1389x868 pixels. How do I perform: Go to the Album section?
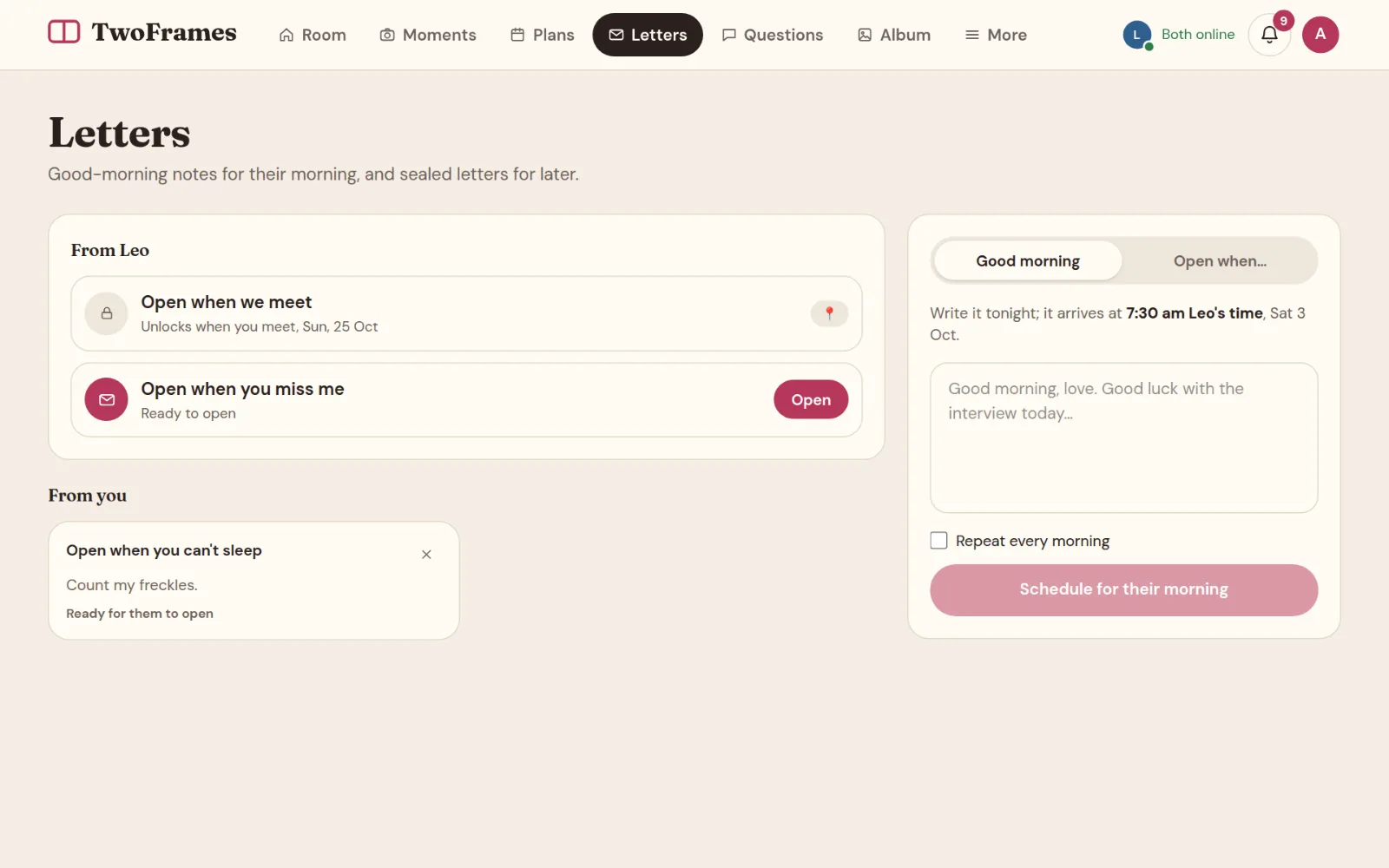tap(894, 35)
